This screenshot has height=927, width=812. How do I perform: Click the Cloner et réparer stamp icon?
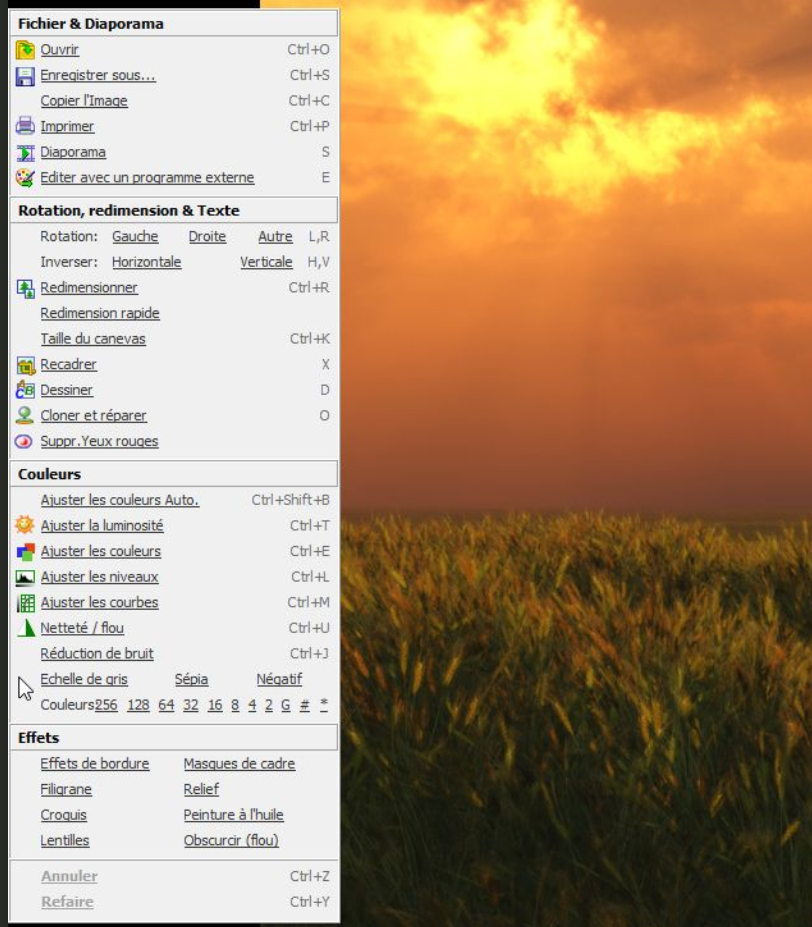pos(25,416)
